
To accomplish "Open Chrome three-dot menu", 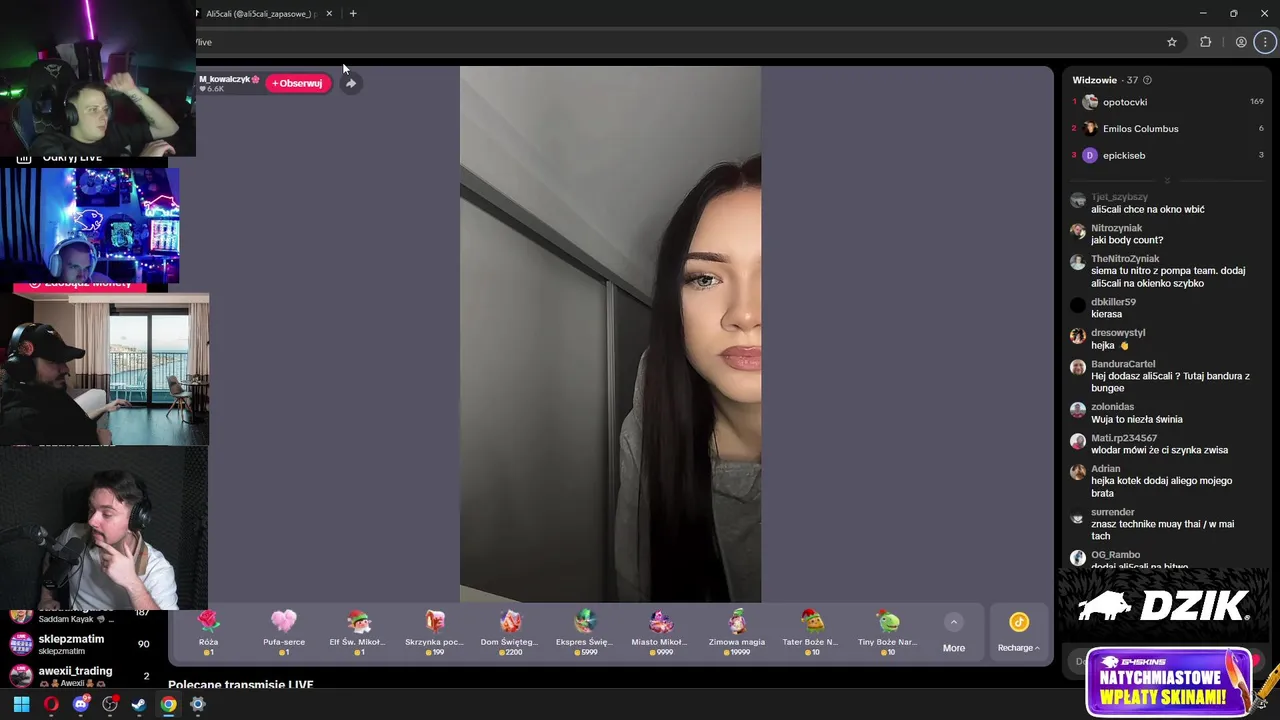I will (1266, 42).
